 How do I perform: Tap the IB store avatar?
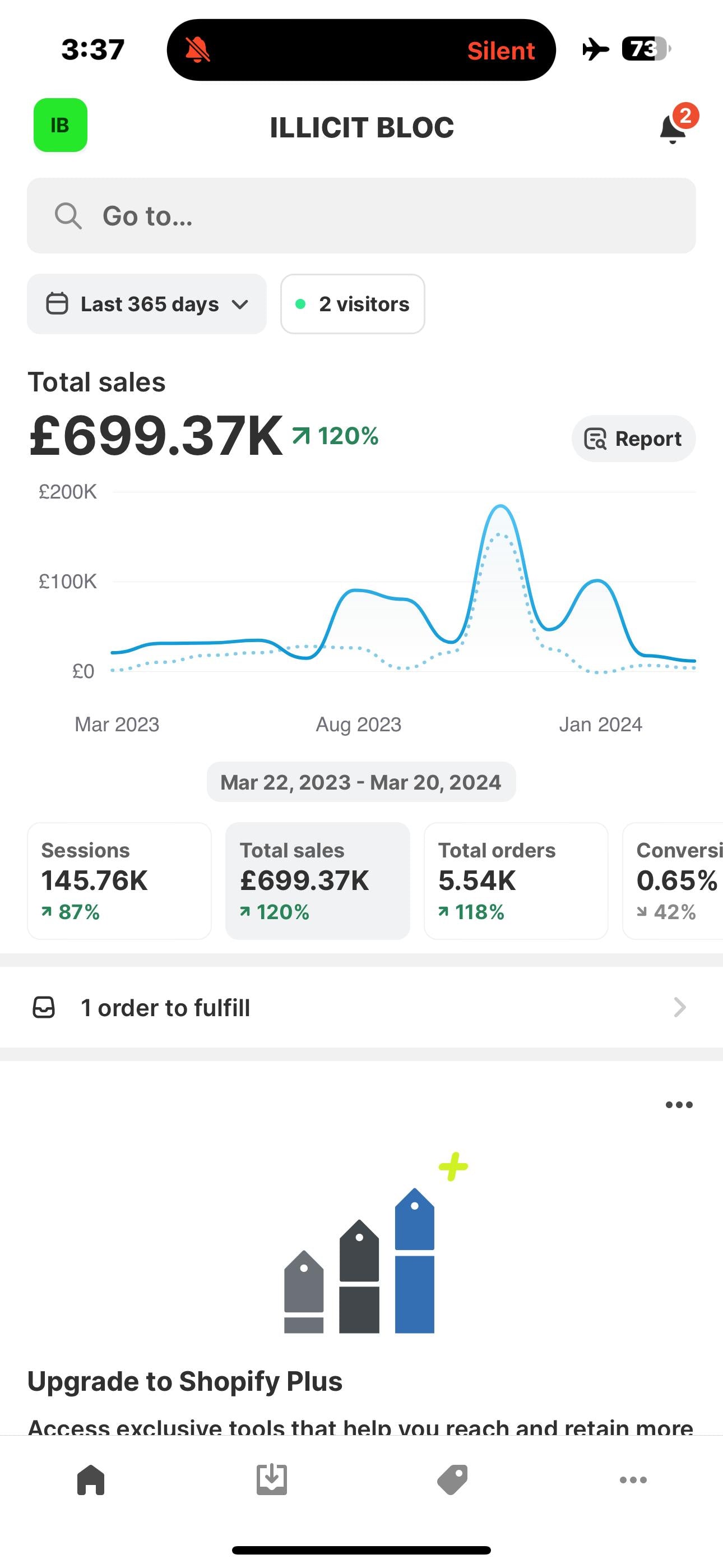click(x=61, y=125)
